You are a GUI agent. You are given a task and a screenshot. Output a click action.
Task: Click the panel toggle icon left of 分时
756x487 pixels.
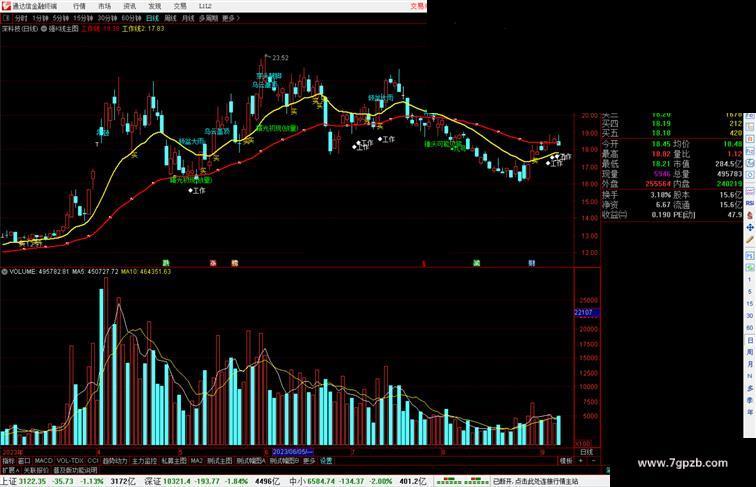tap(6, 18)
